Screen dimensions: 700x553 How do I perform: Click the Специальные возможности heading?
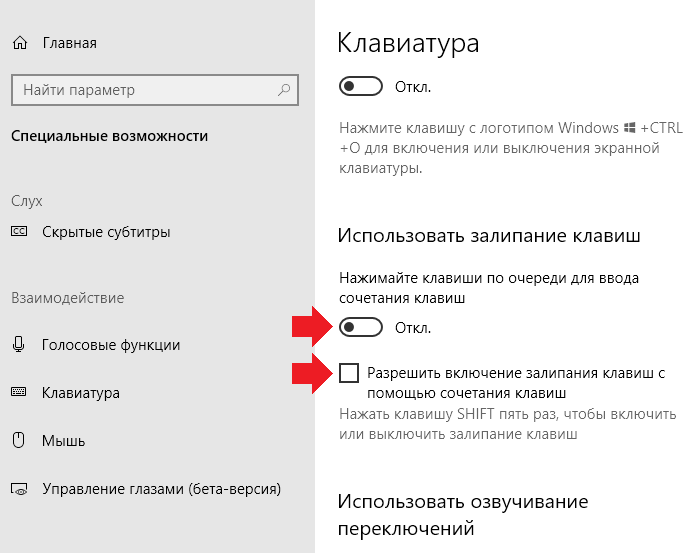pyautogui.click(x=109, y=136)
